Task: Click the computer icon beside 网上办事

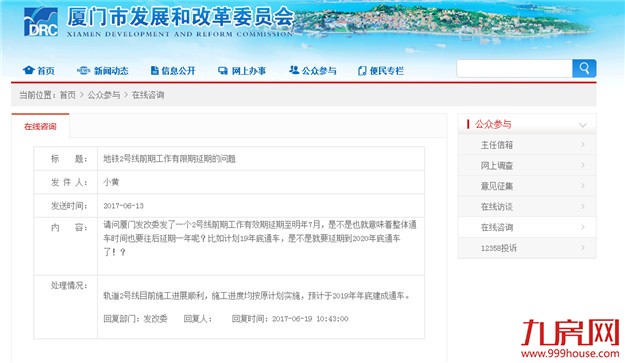Action: (x=223, y=71)
